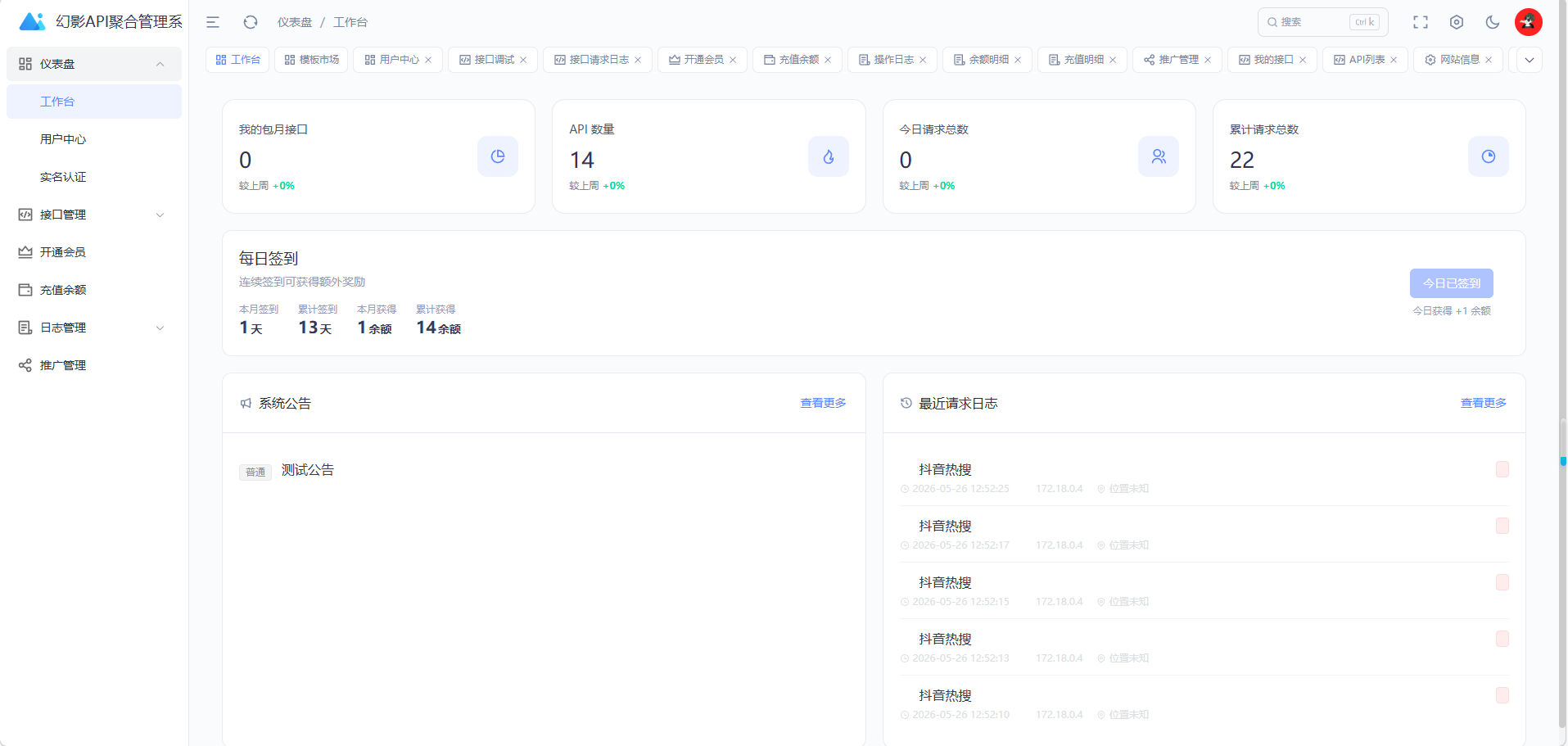The image size is (1568, 746).
Task: Expand the 接口管理 menu group
Action: click(x=94, y=215)
